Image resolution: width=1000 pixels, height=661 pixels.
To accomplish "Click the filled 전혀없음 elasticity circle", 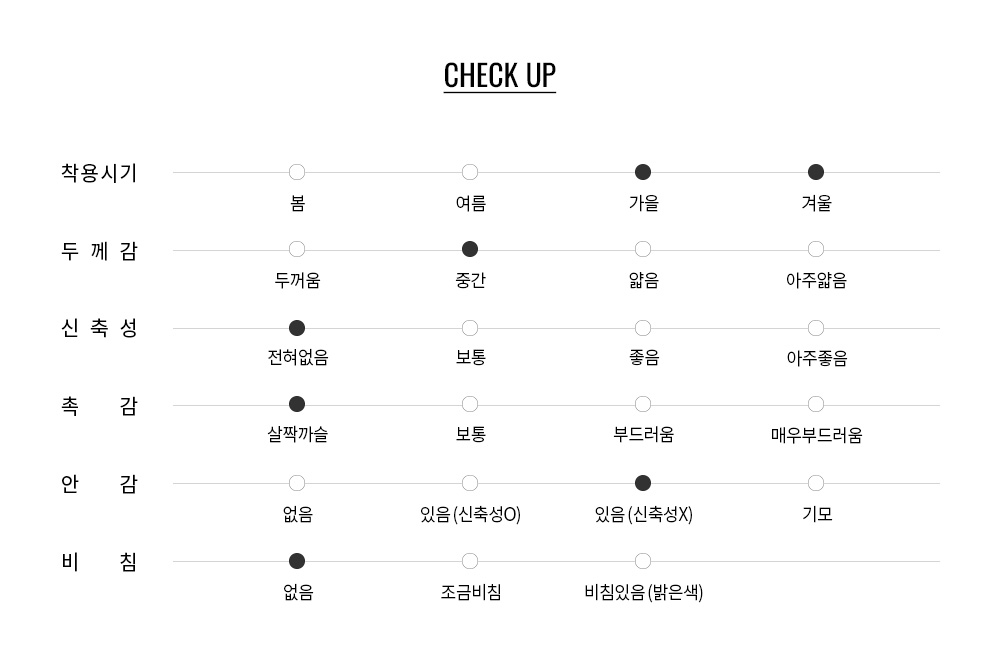I will tap(297, 328).
